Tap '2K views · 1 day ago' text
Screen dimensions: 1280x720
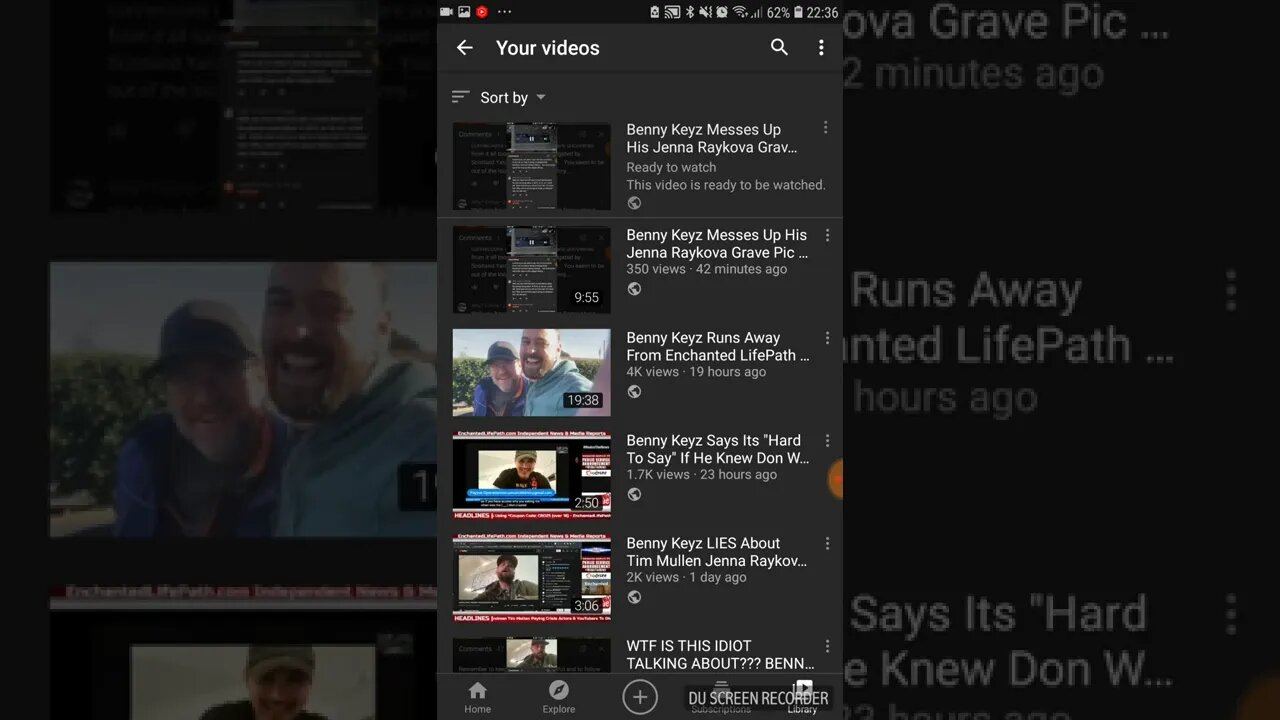pyautogui.click(x=686, y=578)
